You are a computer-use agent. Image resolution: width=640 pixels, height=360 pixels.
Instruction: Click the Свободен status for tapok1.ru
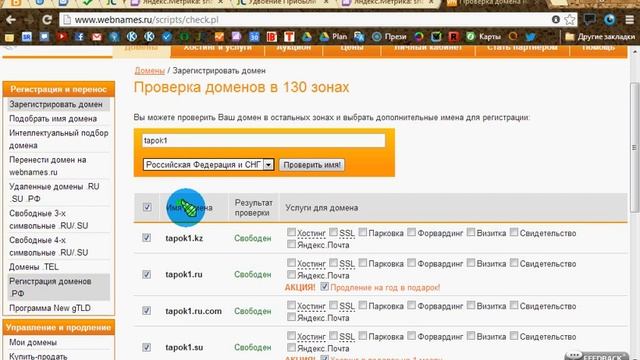click(253, 275)
